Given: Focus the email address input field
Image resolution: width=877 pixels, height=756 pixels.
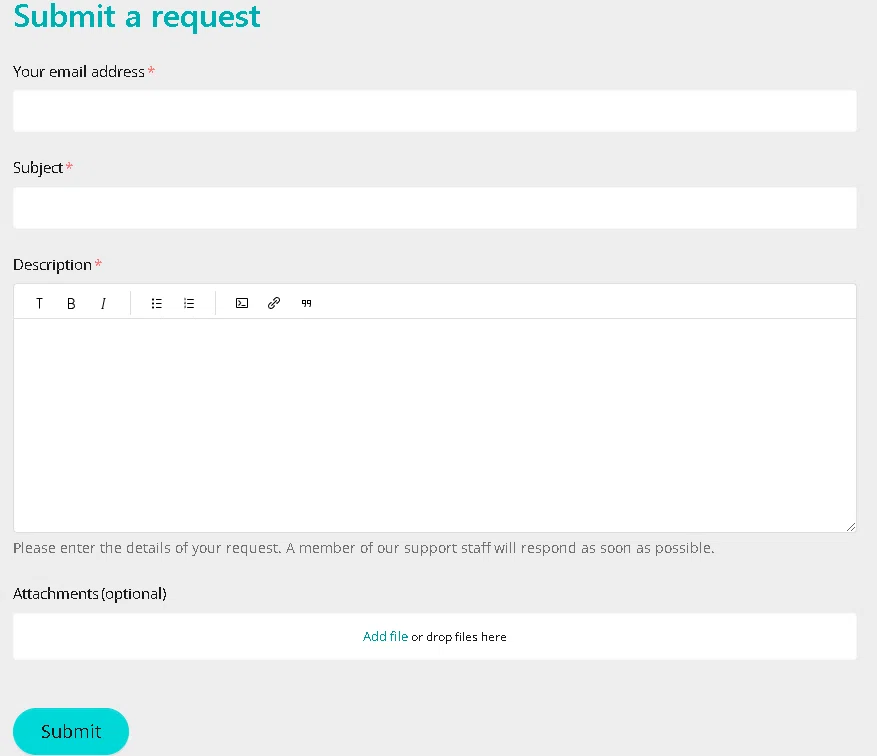Looking at the screenshot, I should point(435,111).
